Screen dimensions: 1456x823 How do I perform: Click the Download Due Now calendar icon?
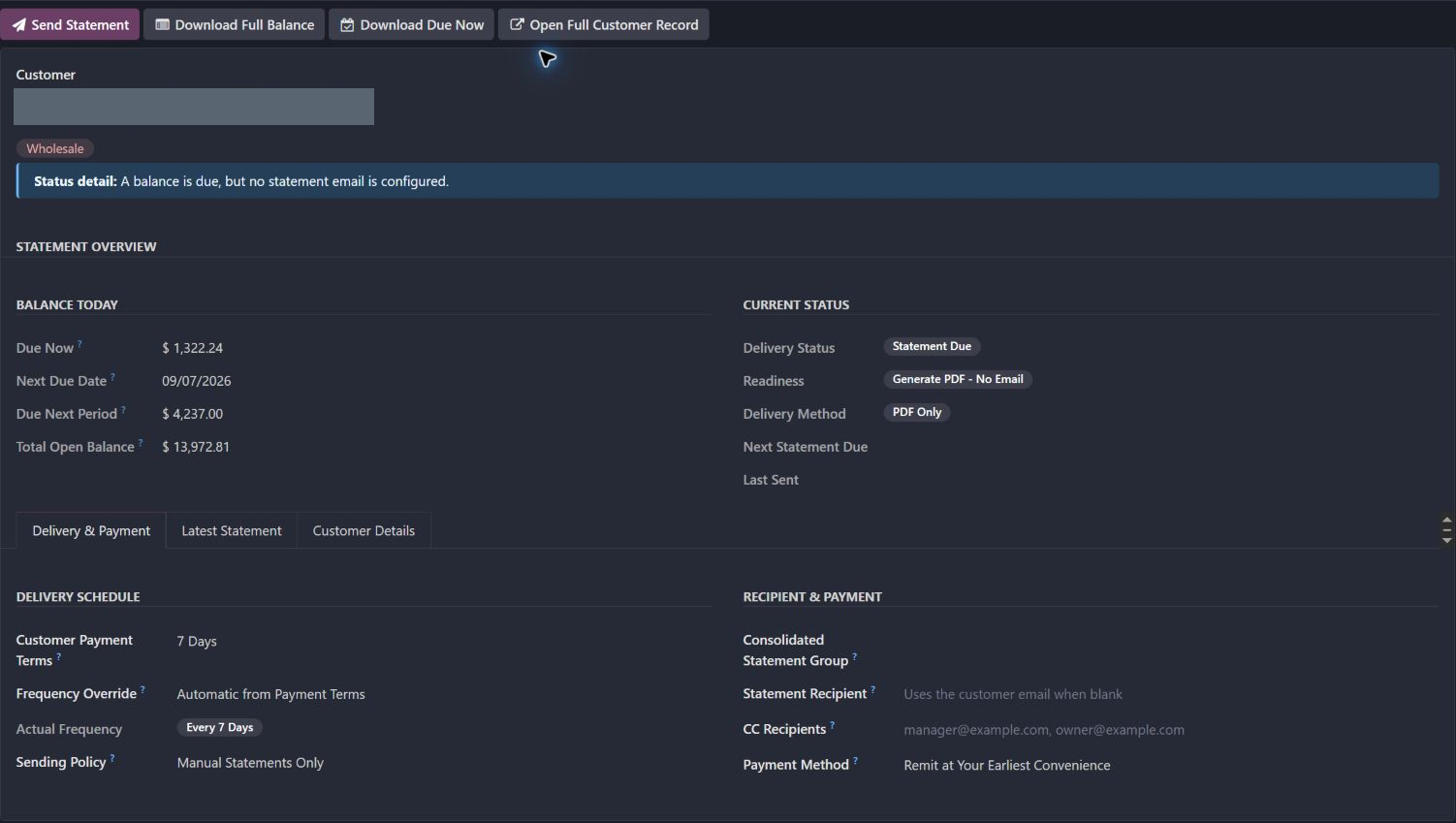coord(347,25)
